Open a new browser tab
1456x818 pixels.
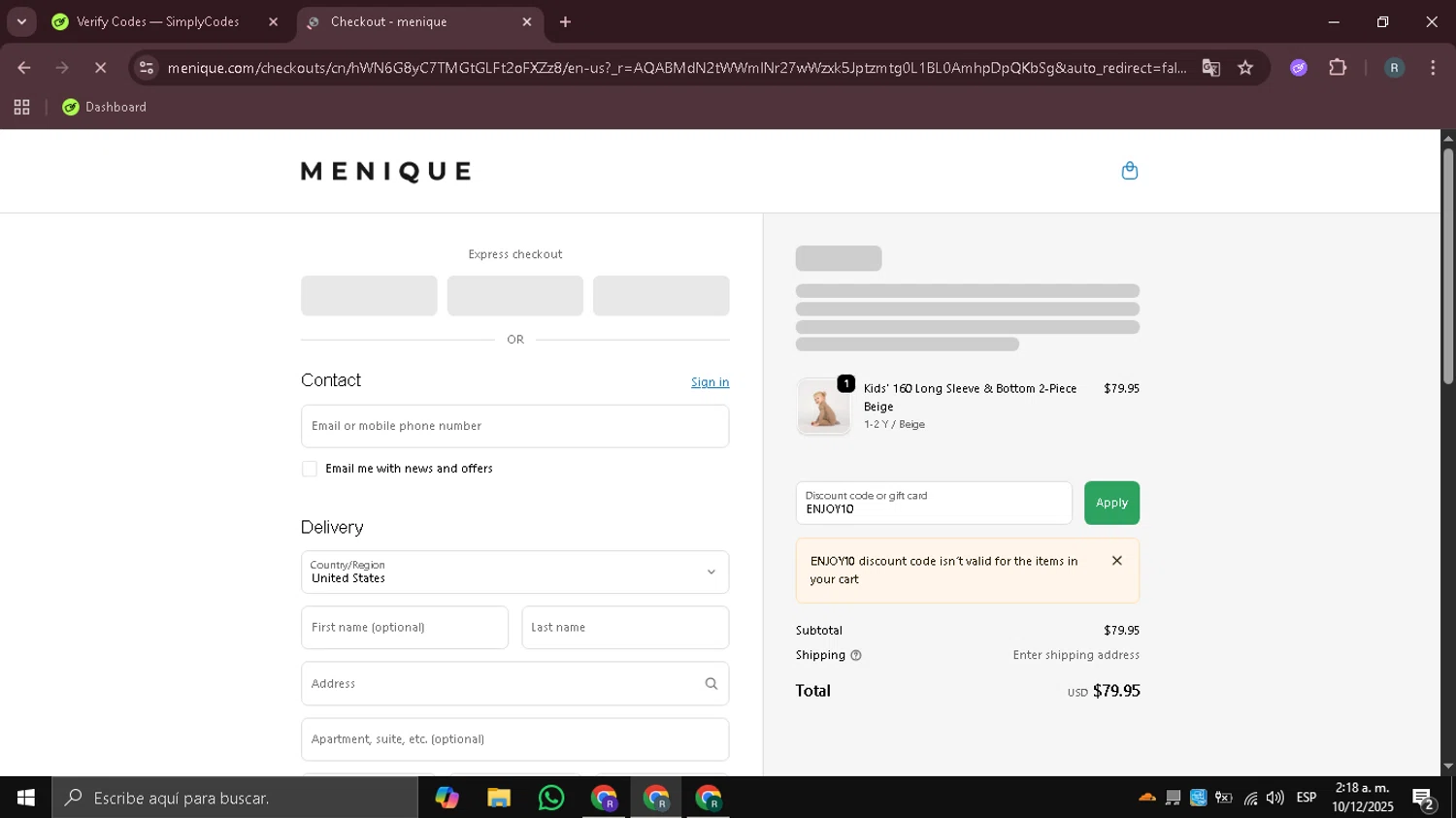pos(566,21)
